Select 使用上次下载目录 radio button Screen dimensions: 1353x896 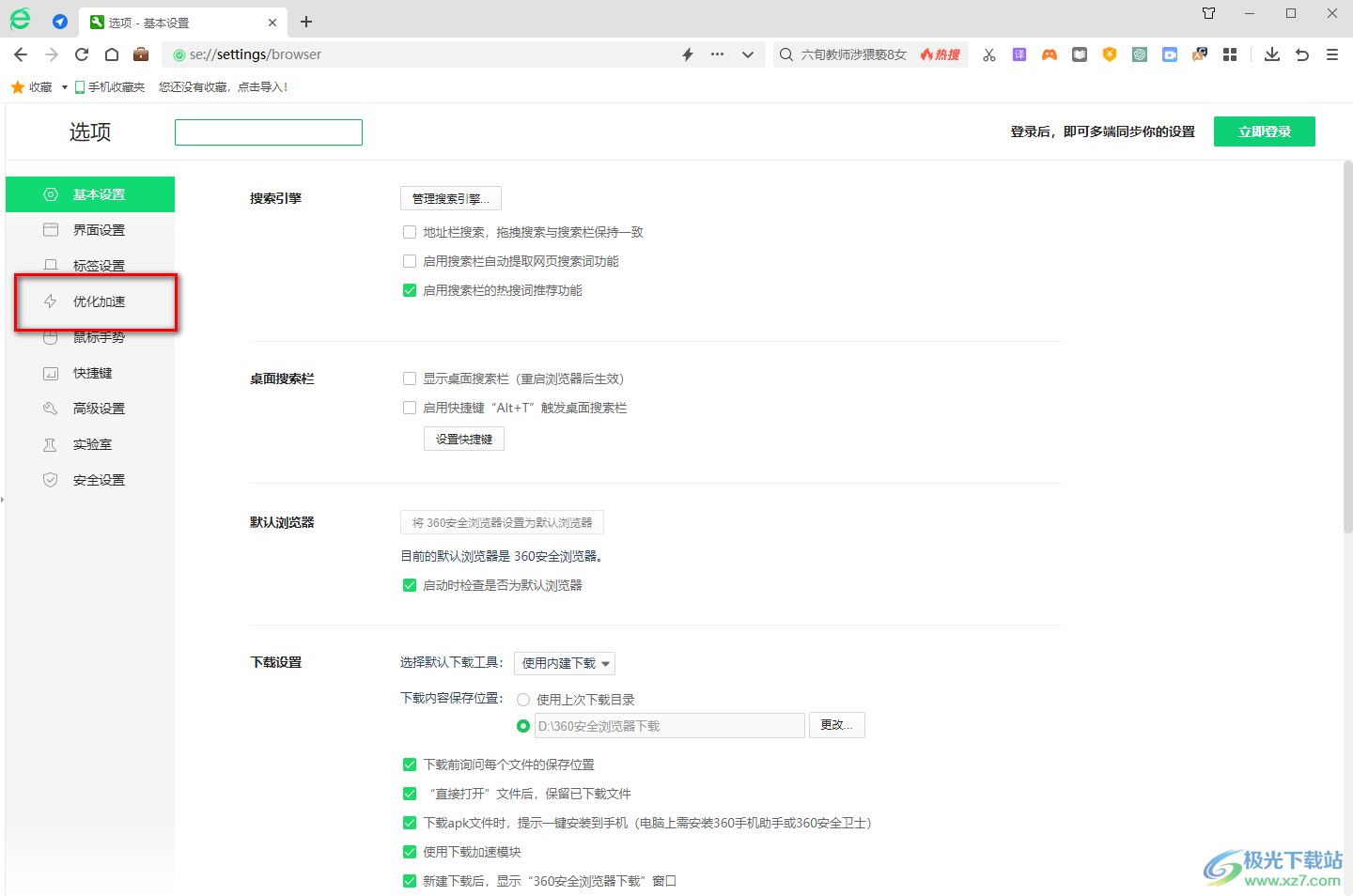[x=523, y=700]
